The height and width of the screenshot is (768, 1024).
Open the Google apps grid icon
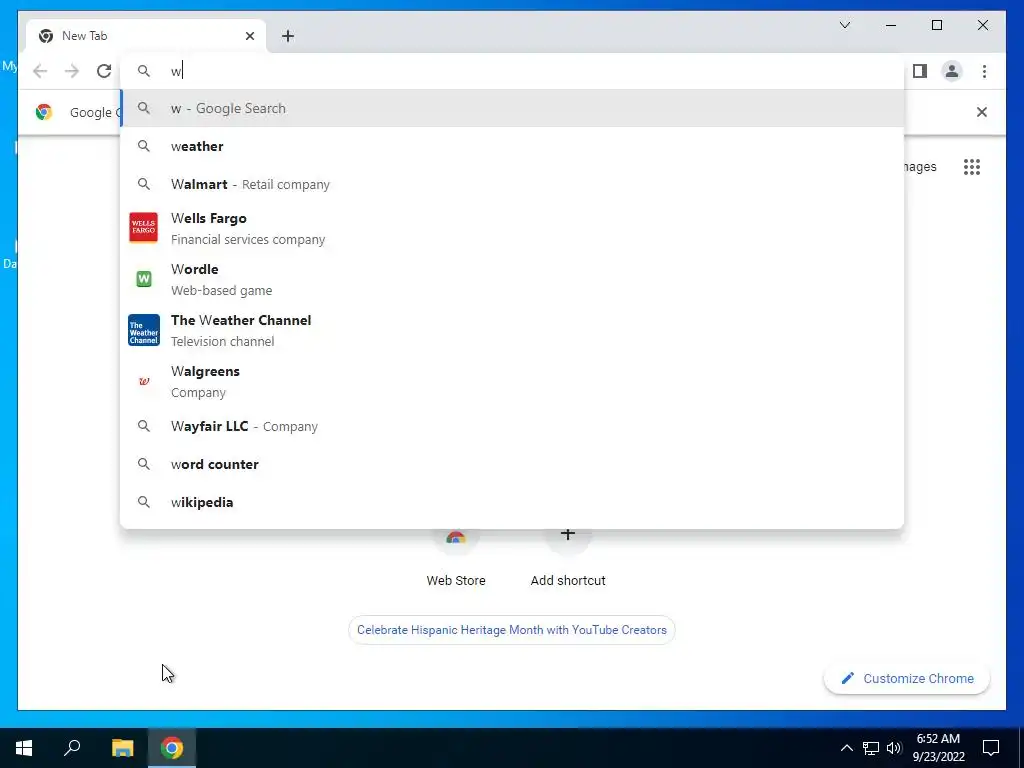point(972,167)
